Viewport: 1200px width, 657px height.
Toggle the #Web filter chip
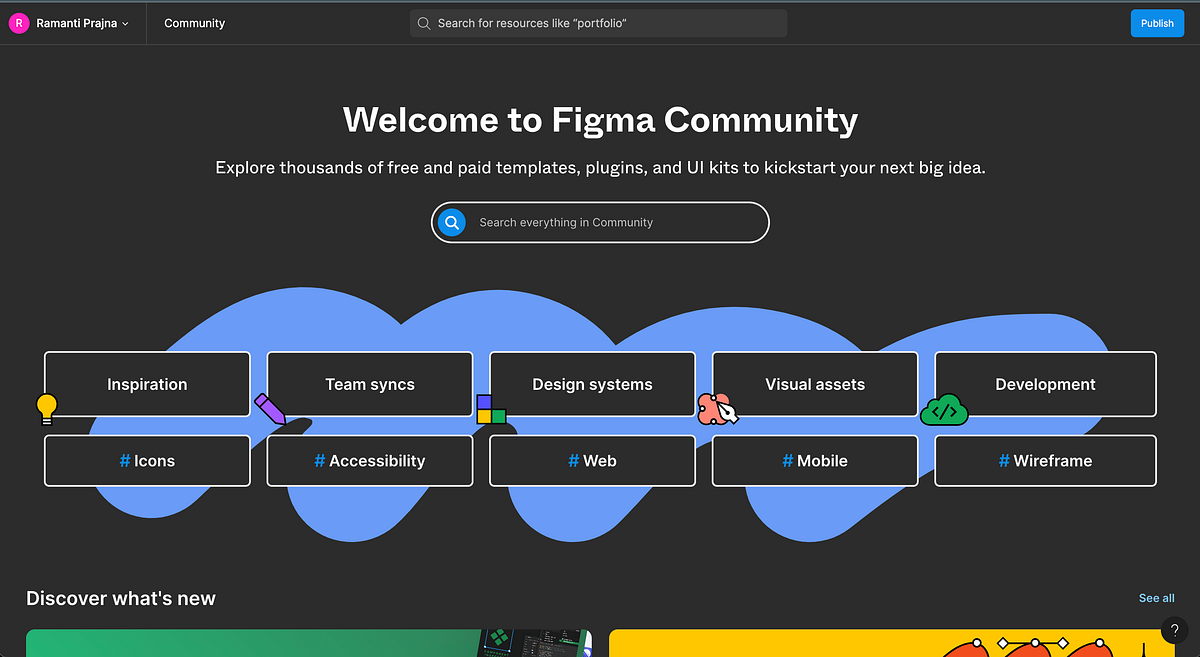point(592,460)
